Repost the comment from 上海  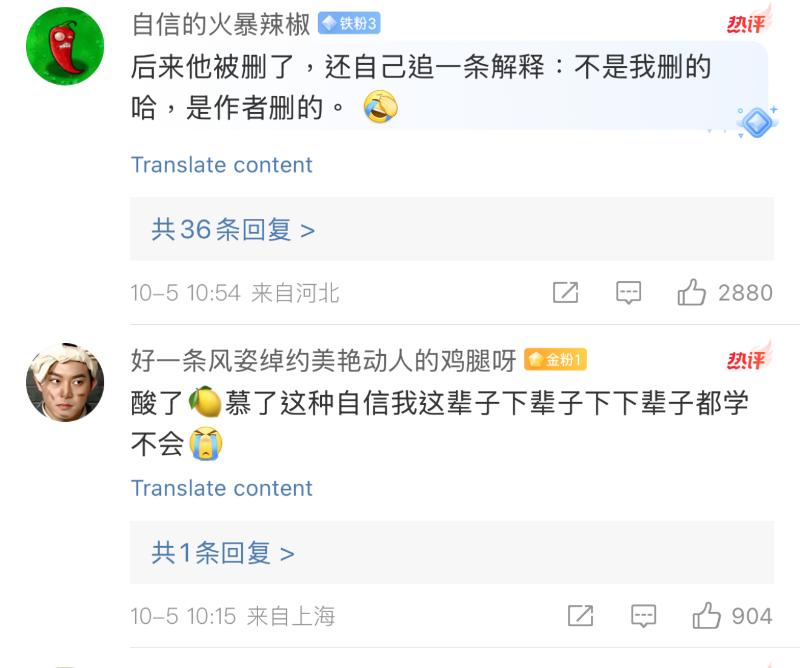tap(580, 616)
